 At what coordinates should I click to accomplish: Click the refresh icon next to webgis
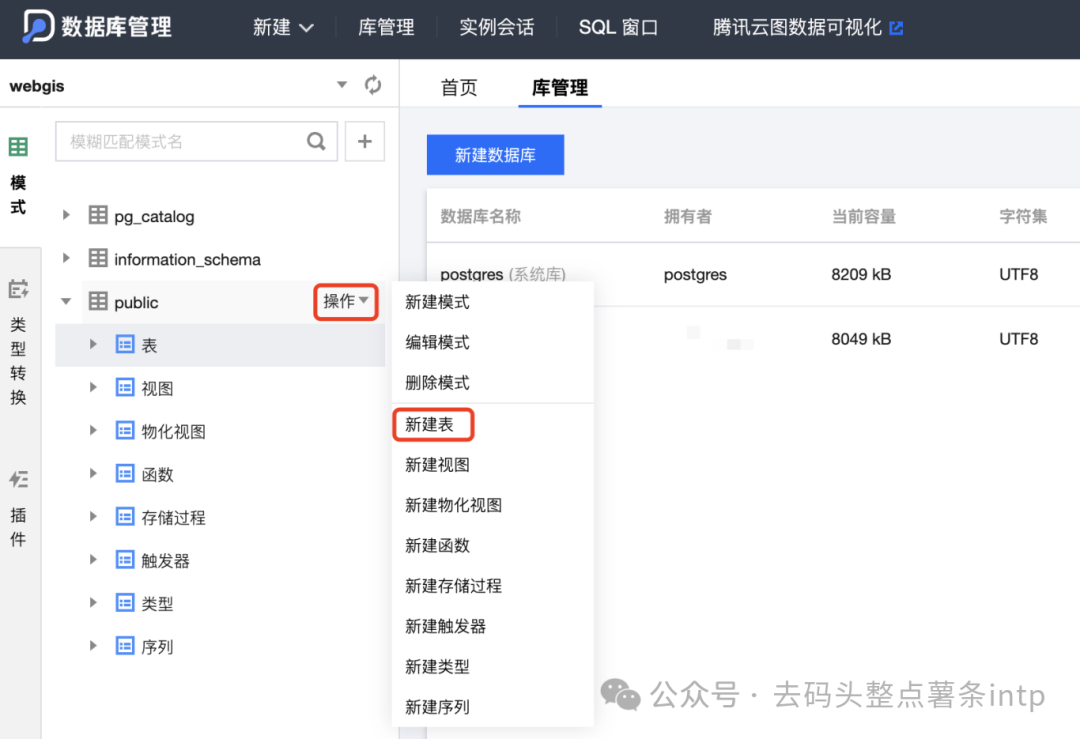(373, 86)
